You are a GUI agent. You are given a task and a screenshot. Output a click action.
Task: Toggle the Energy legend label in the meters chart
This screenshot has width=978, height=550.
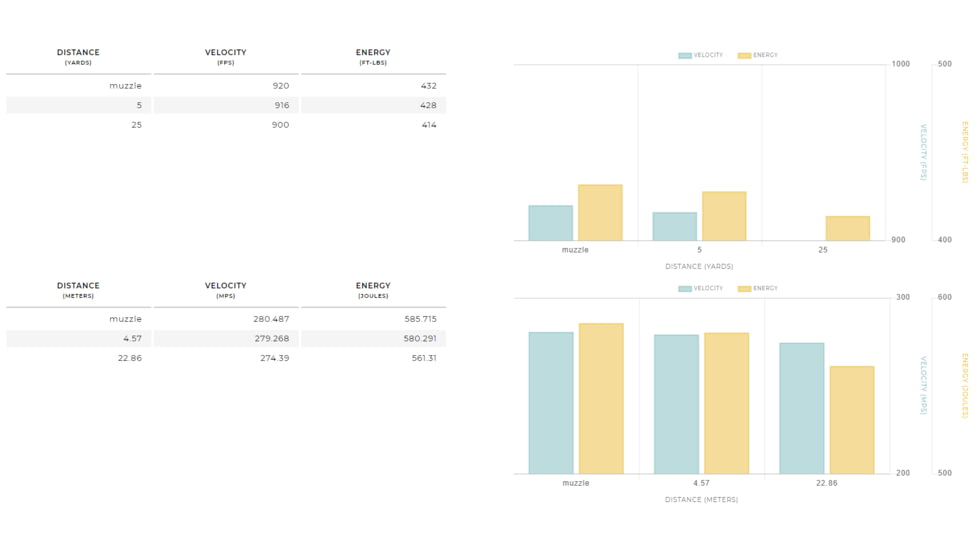765,289
